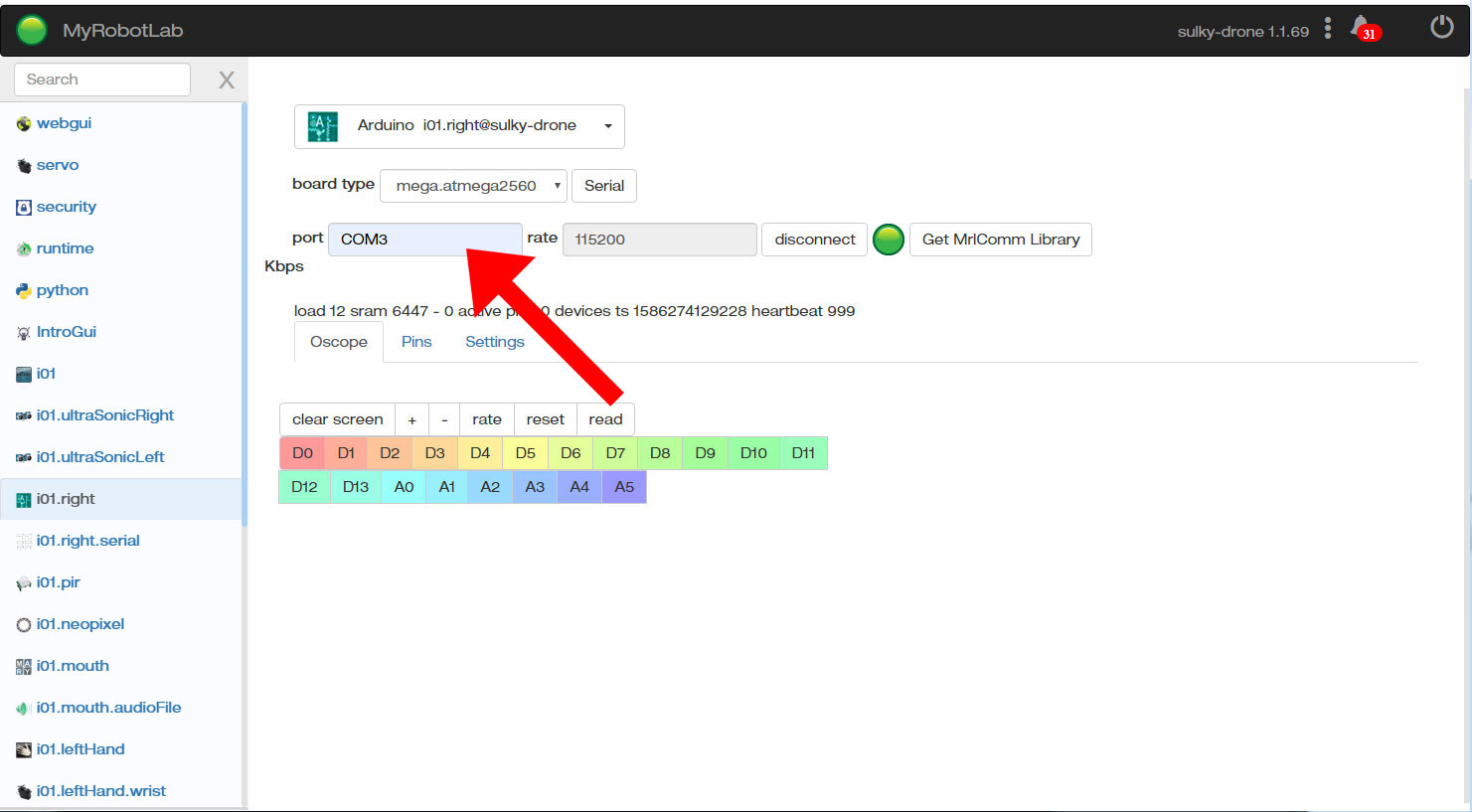Viewport: 1472px width, 812px height.
Task: Select python in the service list
Action: coord(63,290)
